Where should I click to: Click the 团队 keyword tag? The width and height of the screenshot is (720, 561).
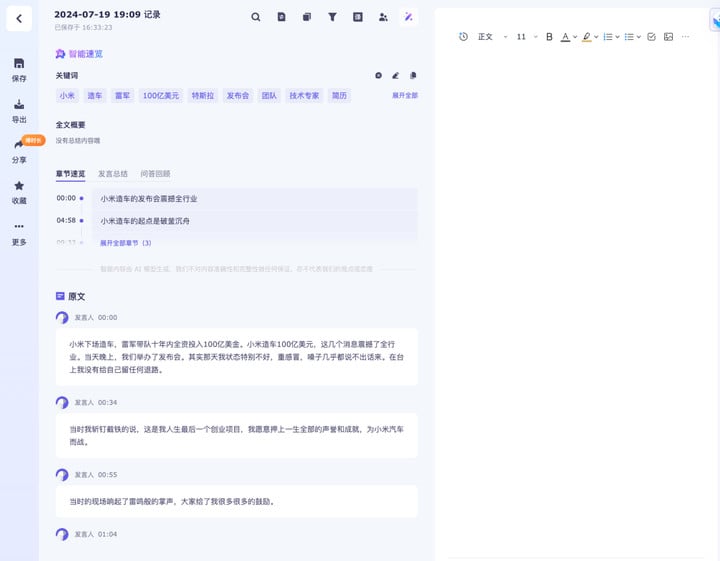269,95
